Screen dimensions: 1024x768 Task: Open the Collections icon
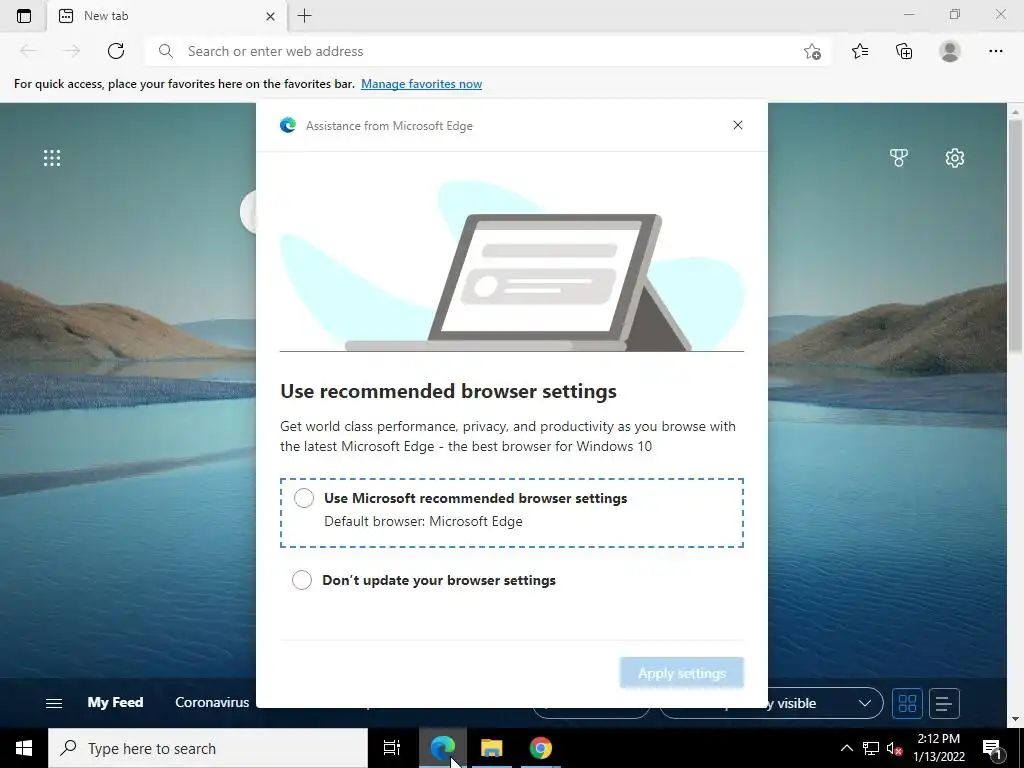click(904, 51)
